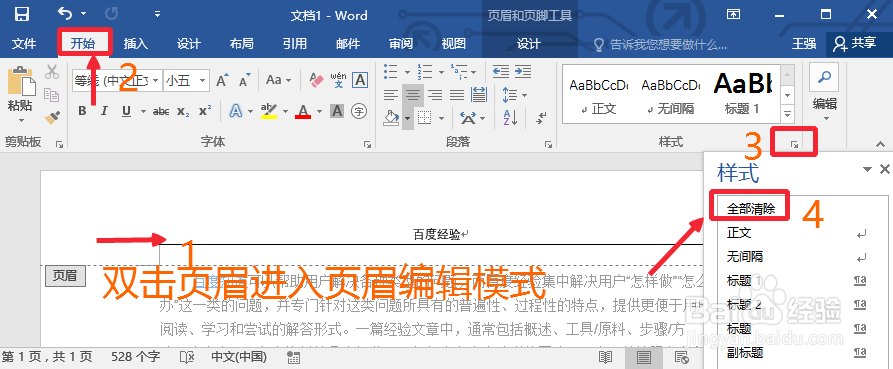The image size is (893, 369).
Task: Click the multilevel list icon
Action: (x=458, y=71)
